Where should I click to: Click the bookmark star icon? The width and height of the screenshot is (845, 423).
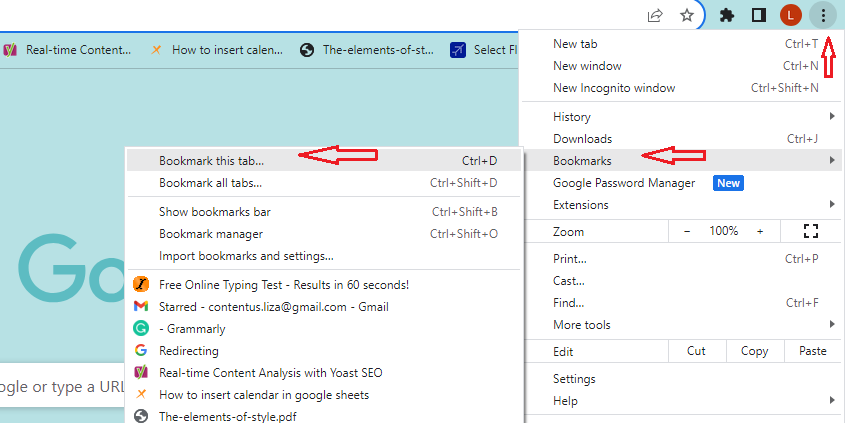tap(687, 15)
